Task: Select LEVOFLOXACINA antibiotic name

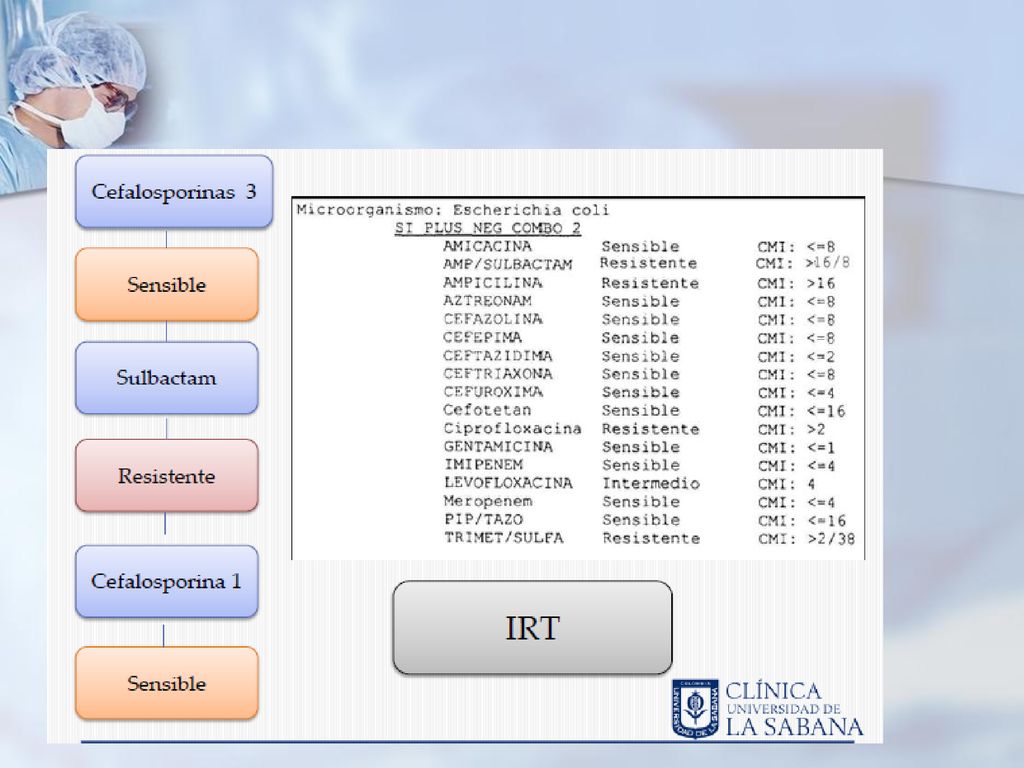Action: (x=508, y=483)
